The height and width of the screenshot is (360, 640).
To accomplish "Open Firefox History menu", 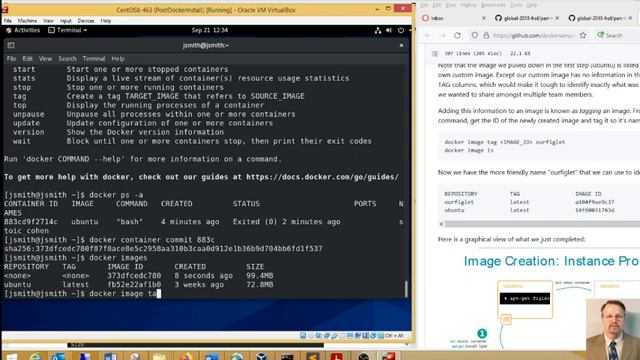I will tap(468, 5).
